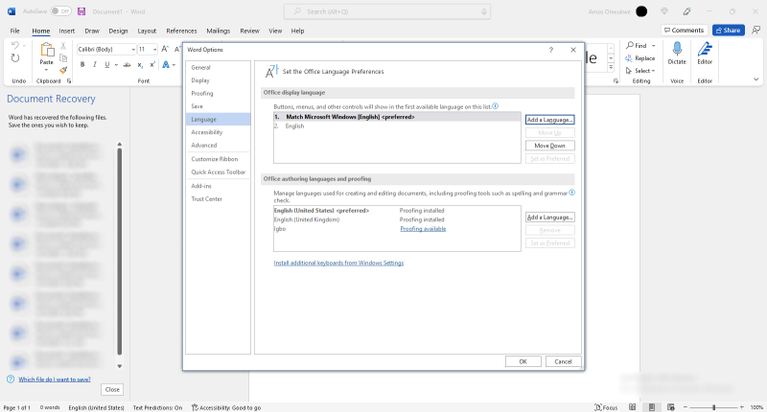Click the help question mark in Word Options
The width and height of the screenshot is (767, 412).
[551, 50]
